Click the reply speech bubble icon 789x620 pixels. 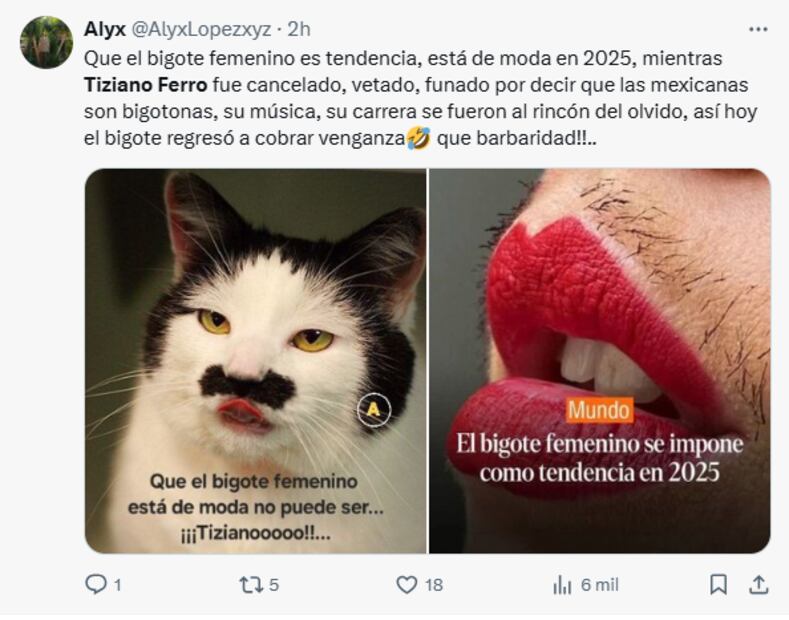[96, 584]
